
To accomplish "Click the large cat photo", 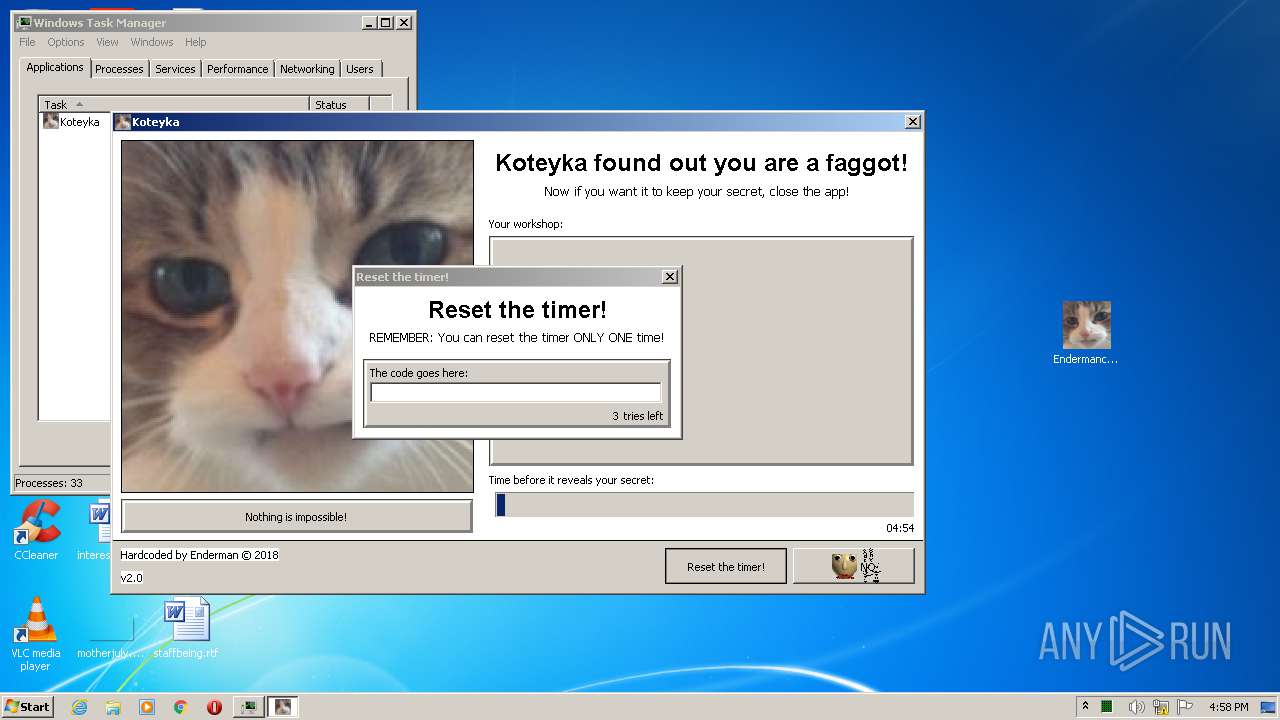I will click(297, 316).
